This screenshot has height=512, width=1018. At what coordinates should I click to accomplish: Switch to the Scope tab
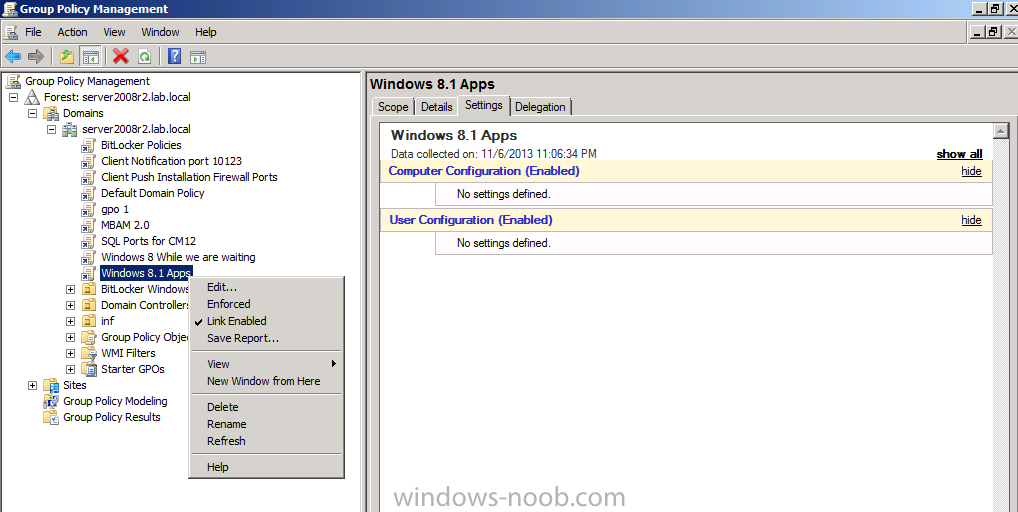(393, 107)
